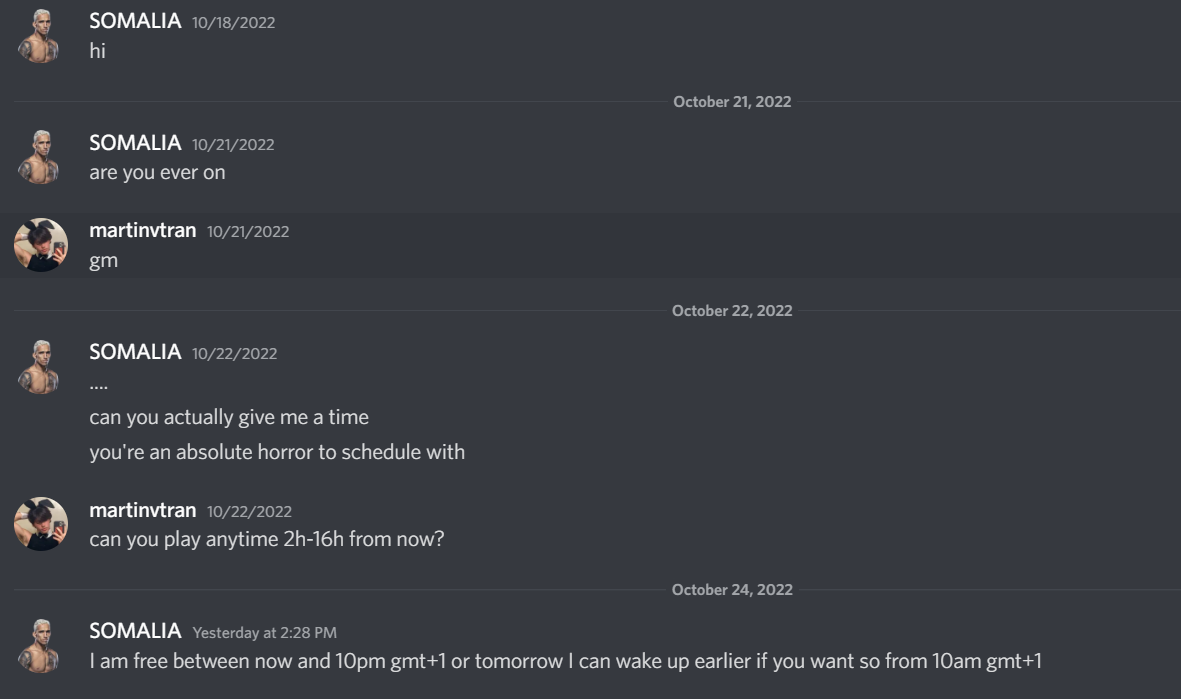The height and width of the screenshot is (699, 1181).
Task: Select the "can you play anytime 2h-16h" message
Action: click(281, 539)
